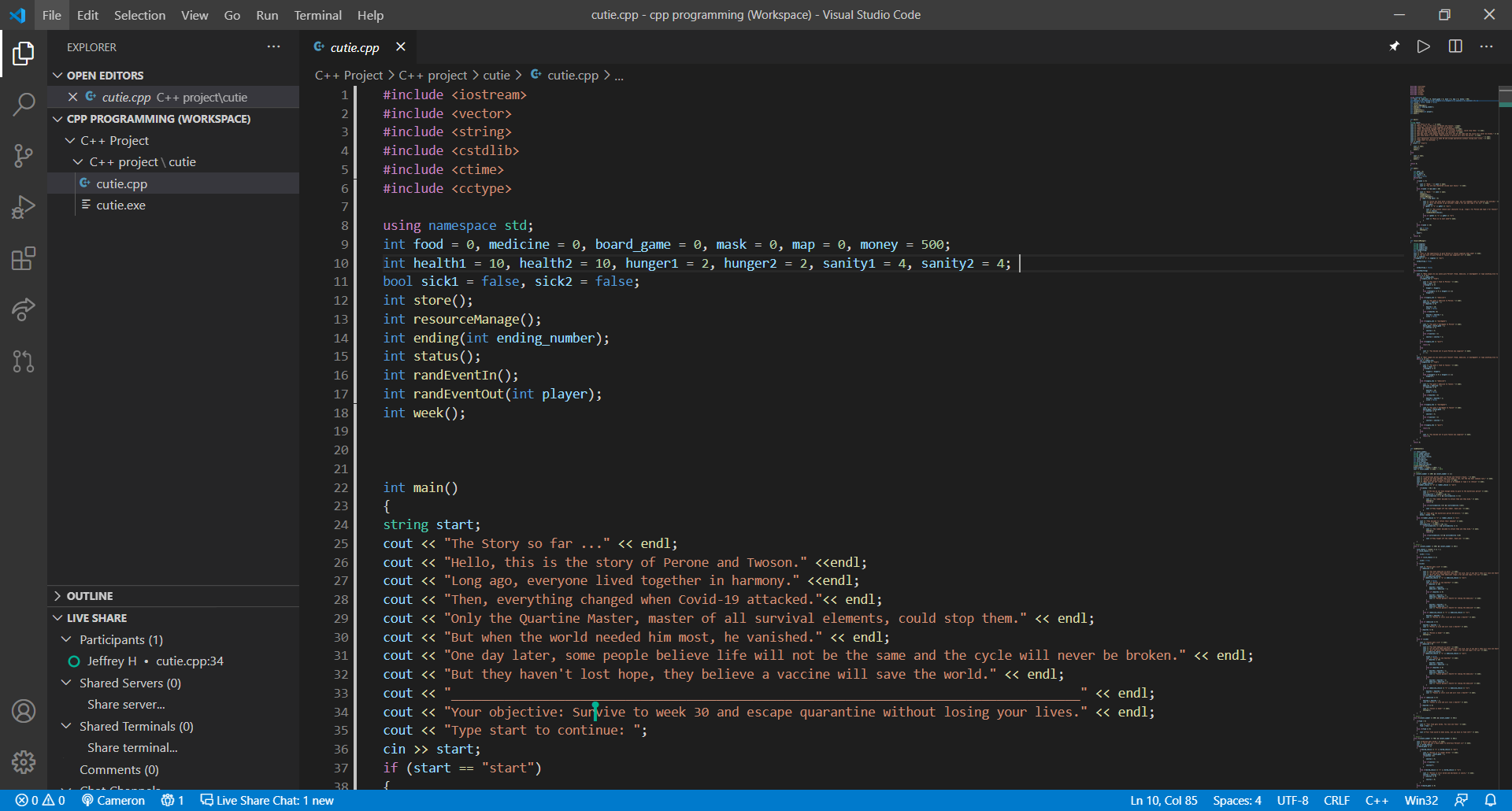Viewport: 1512px width, 811px height.
Task: Open the Terminal menu
Action: point(317,15)
